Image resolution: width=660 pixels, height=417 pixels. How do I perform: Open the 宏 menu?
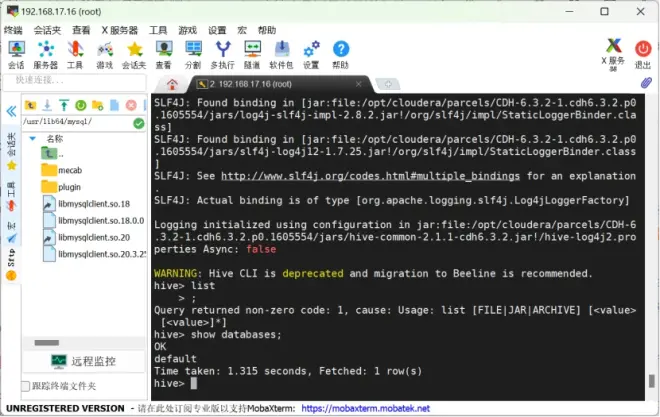242,30
